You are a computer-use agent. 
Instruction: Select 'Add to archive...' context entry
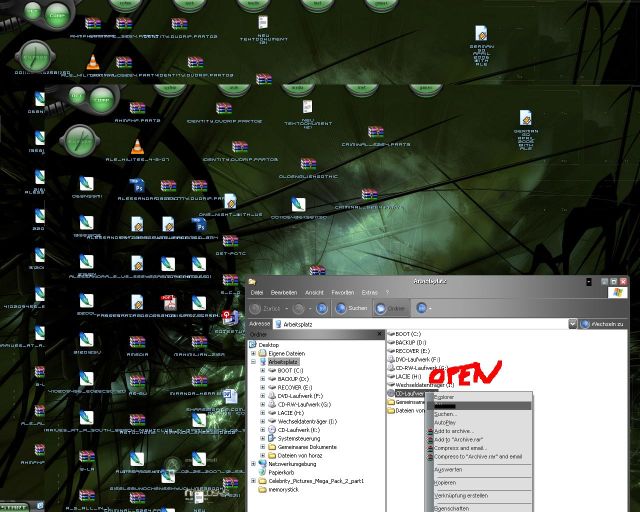tap(455, 431)
